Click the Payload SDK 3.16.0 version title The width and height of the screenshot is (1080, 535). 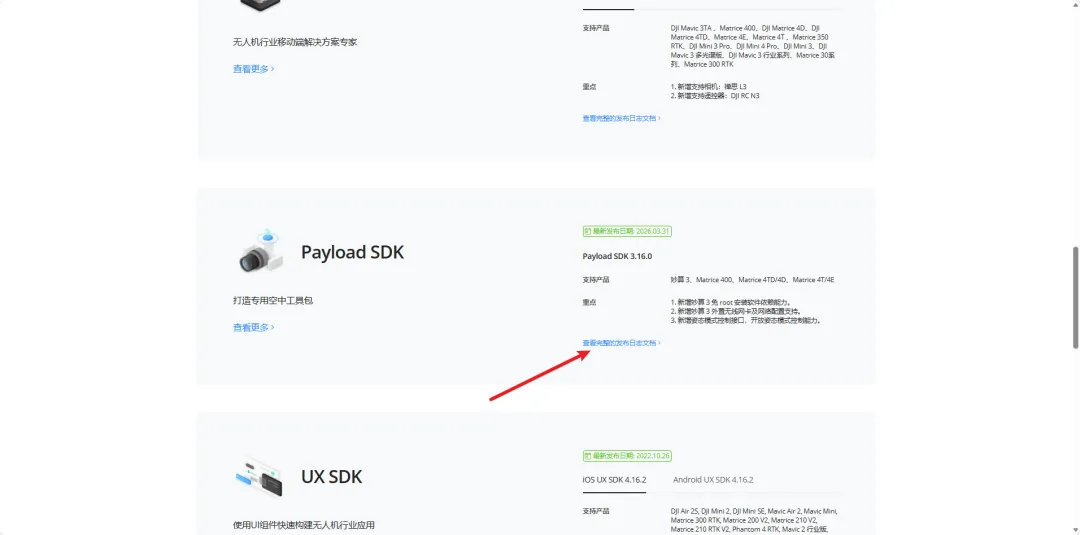coord(617,256)
